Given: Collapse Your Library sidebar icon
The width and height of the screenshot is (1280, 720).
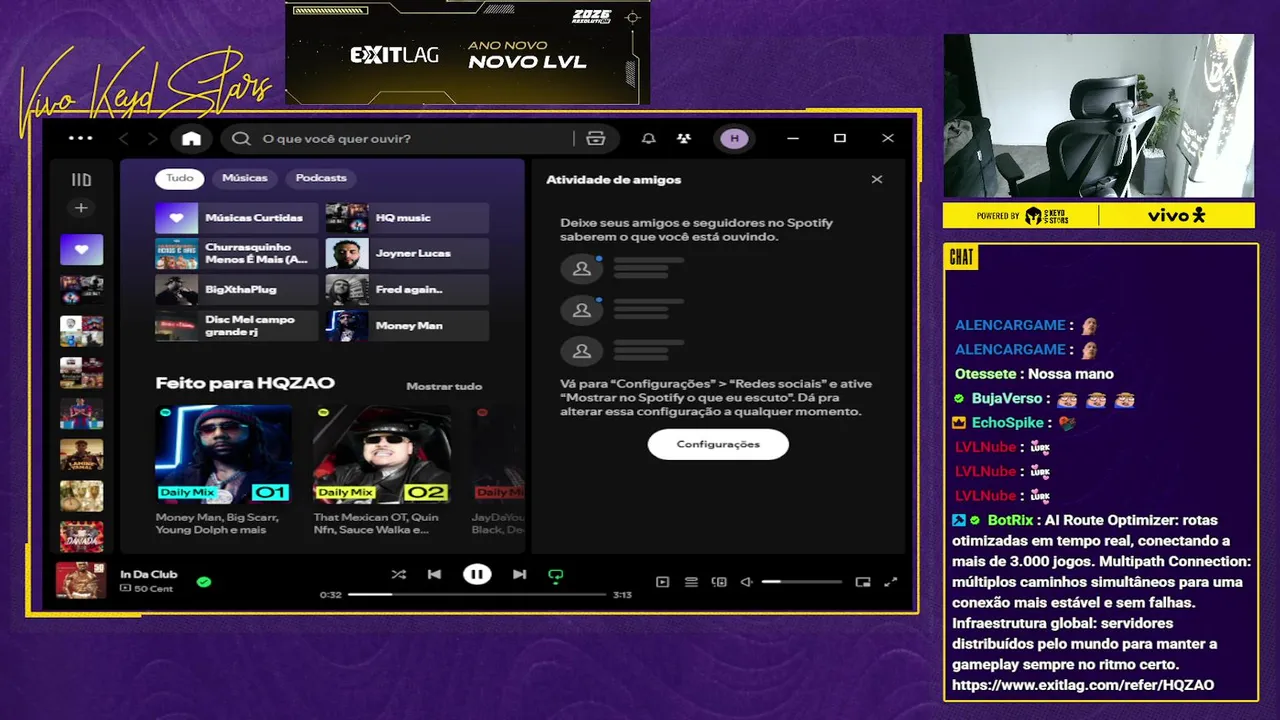Looking at the screenshot, I should coord(81,180).
